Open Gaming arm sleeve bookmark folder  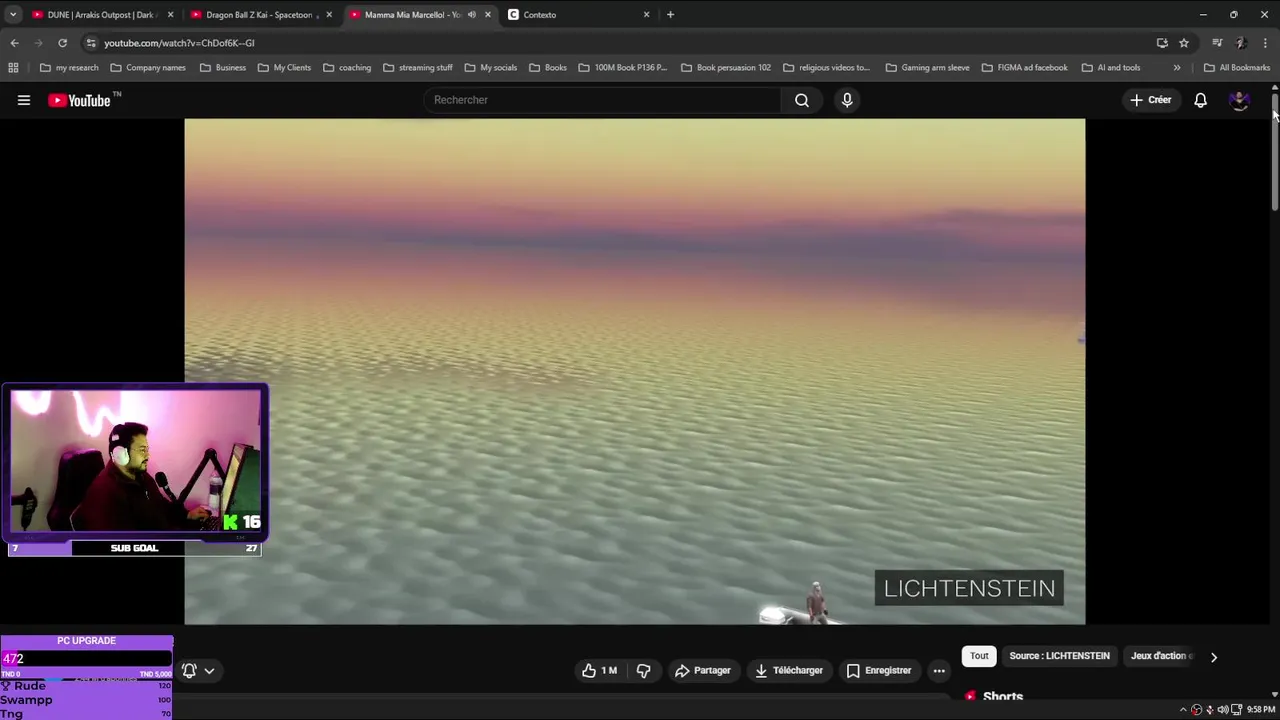[x=927, y=68]
